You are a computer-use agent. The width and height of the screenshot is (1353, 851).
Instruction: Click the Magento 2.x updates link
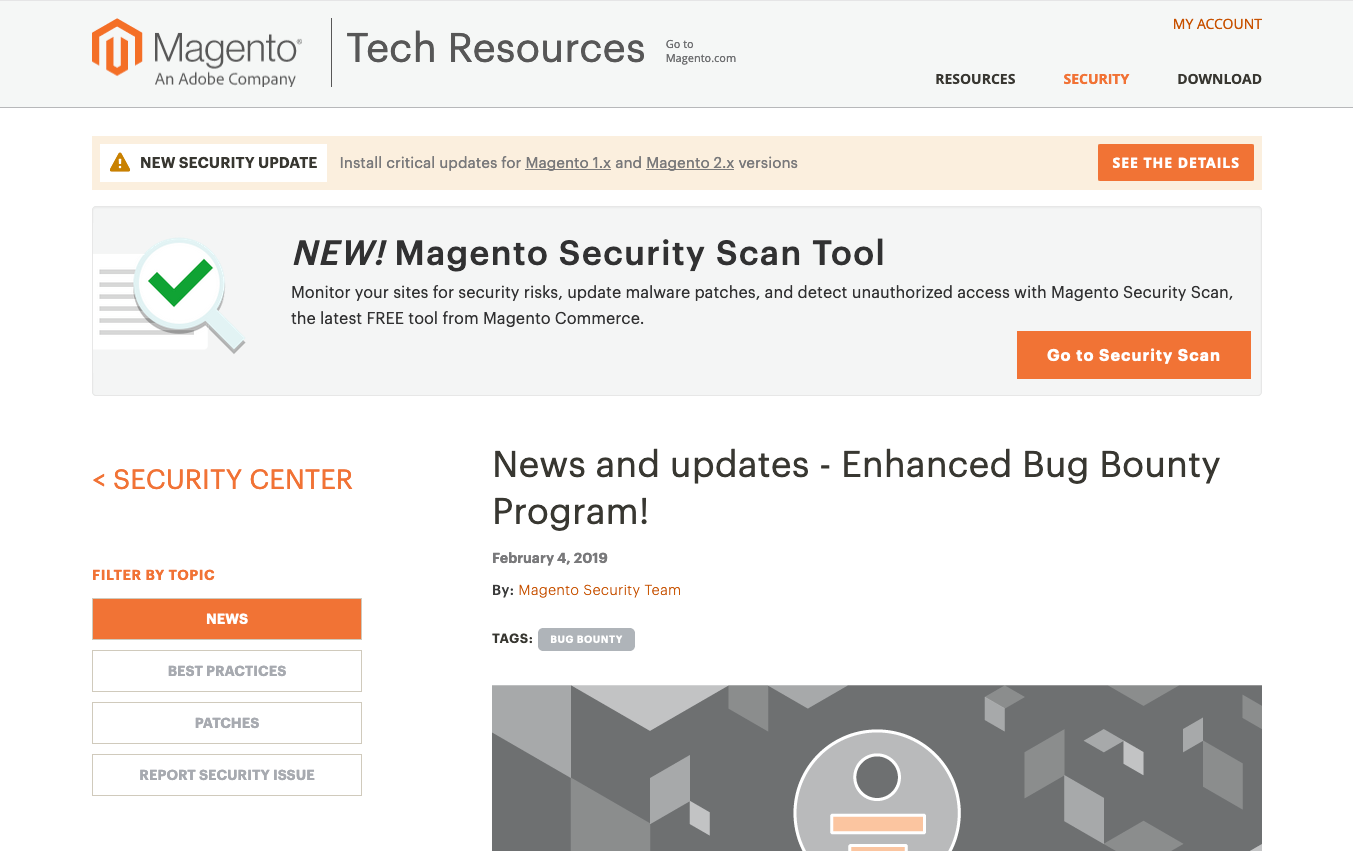pyautogui.click(x=690, y=163)
